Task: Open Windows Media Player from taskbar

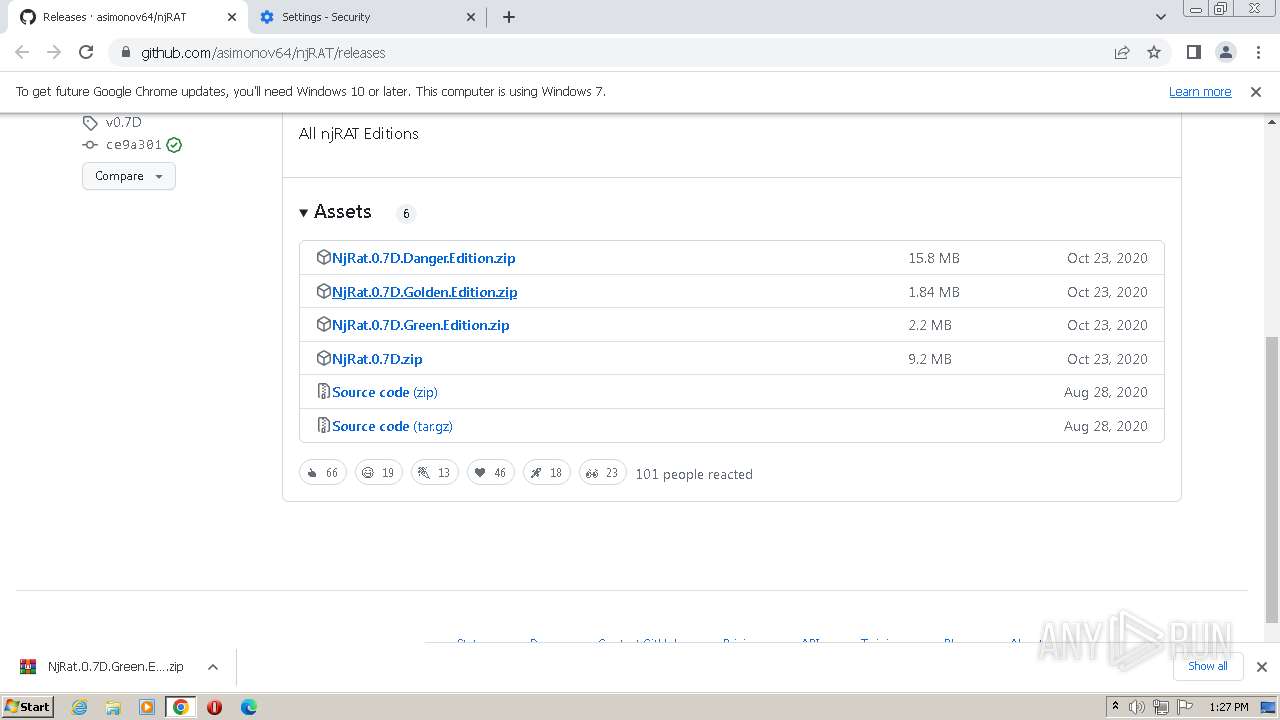Action: point(147,707)
